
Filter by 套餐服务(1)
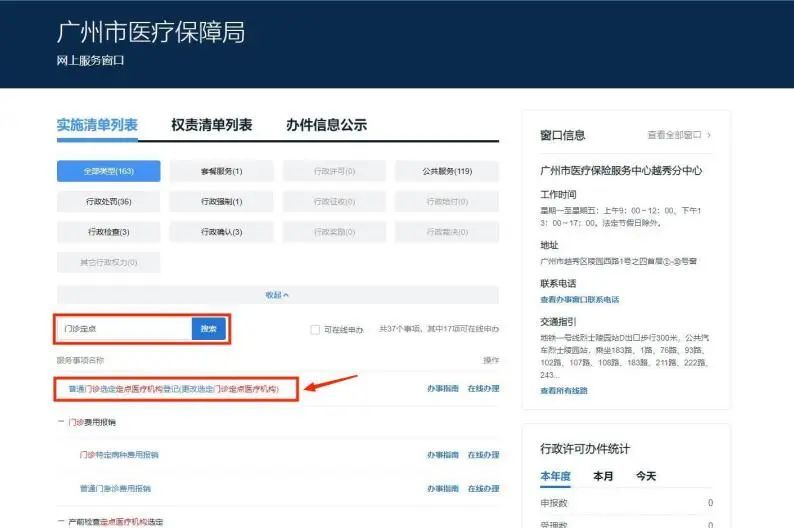(x=221, y=171)
